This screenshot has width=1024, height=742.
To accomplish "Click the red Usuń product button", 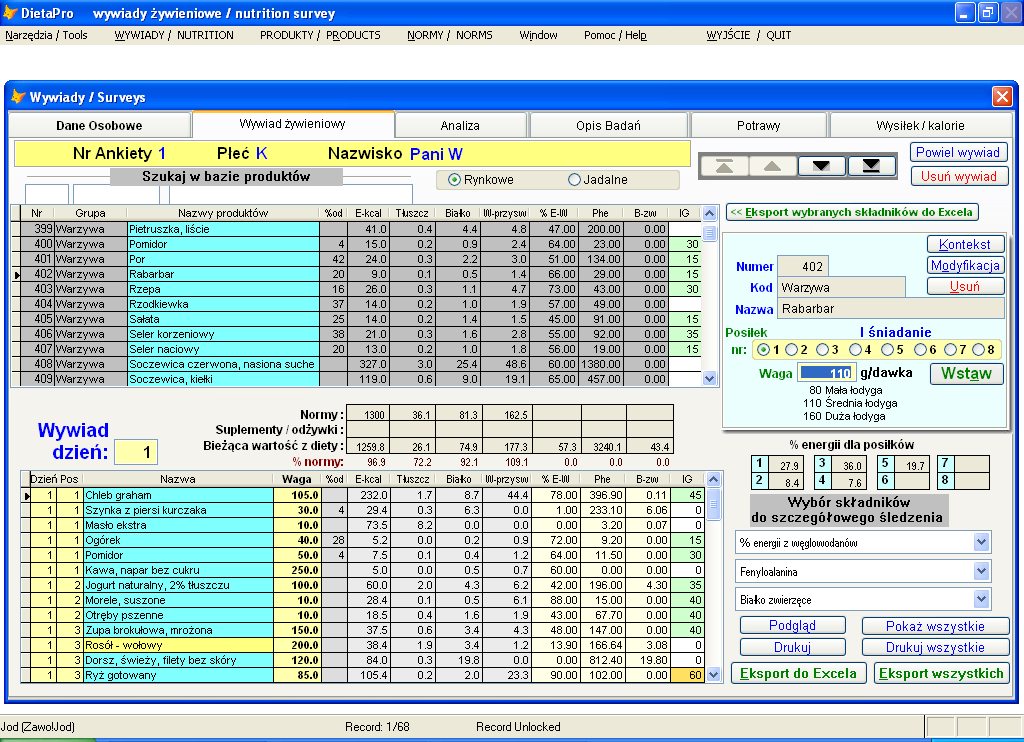I will point(965,286).
